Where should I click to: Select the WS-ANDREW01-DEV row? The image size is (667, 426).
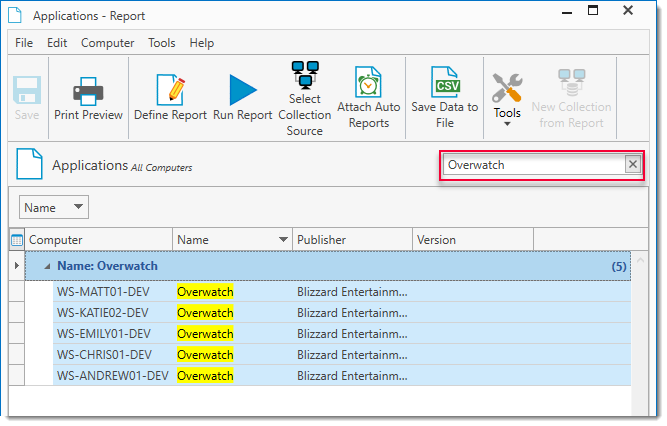pyautogui.click(x=342, y=375)
